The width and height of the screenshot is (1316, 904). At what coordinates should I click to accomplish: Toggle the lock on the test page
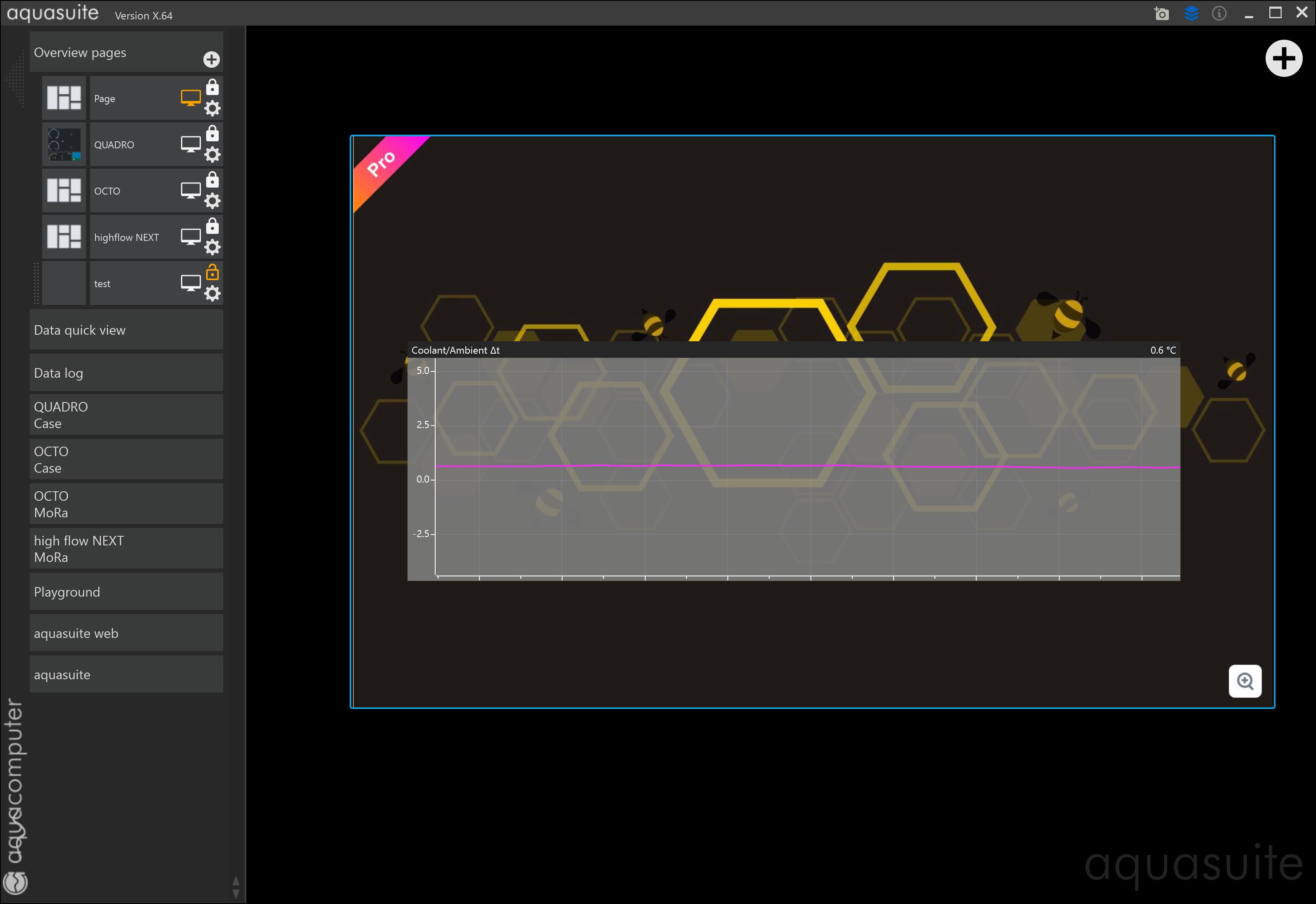[212, 272]
